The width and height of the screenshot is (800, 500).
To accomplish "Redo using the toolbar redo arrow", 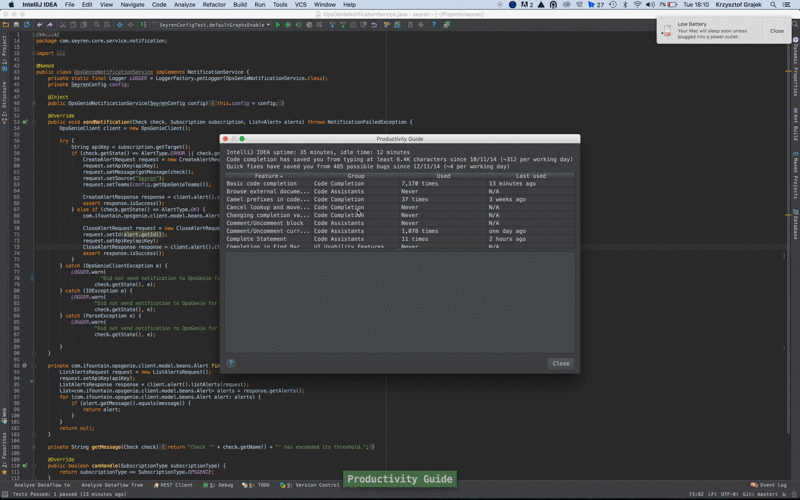I will pyautogui.click(x=50, y=24).
